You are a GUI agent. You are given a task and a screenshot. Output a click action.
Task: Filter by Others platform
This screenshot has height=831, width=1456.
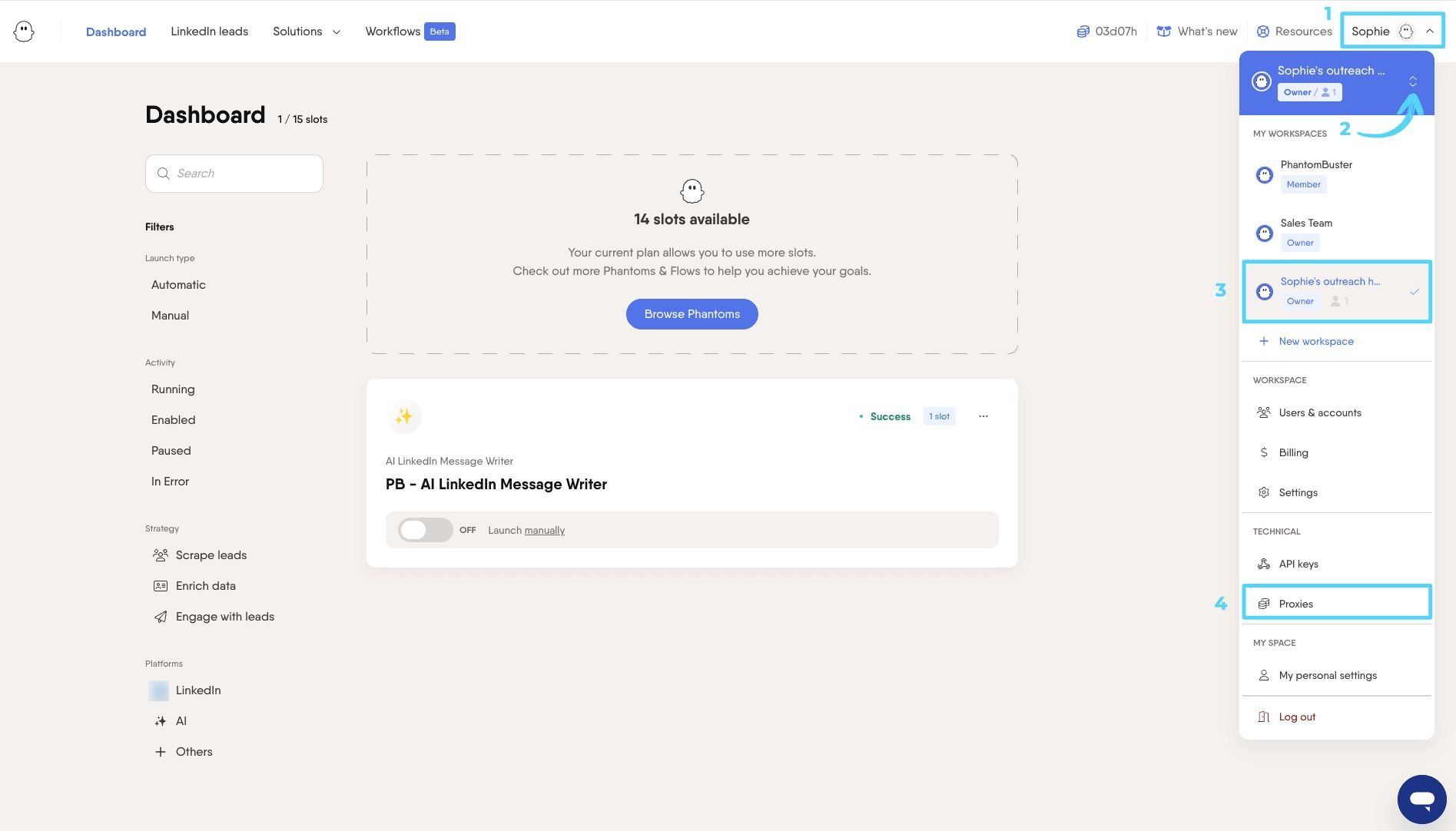tap(183, 752)
